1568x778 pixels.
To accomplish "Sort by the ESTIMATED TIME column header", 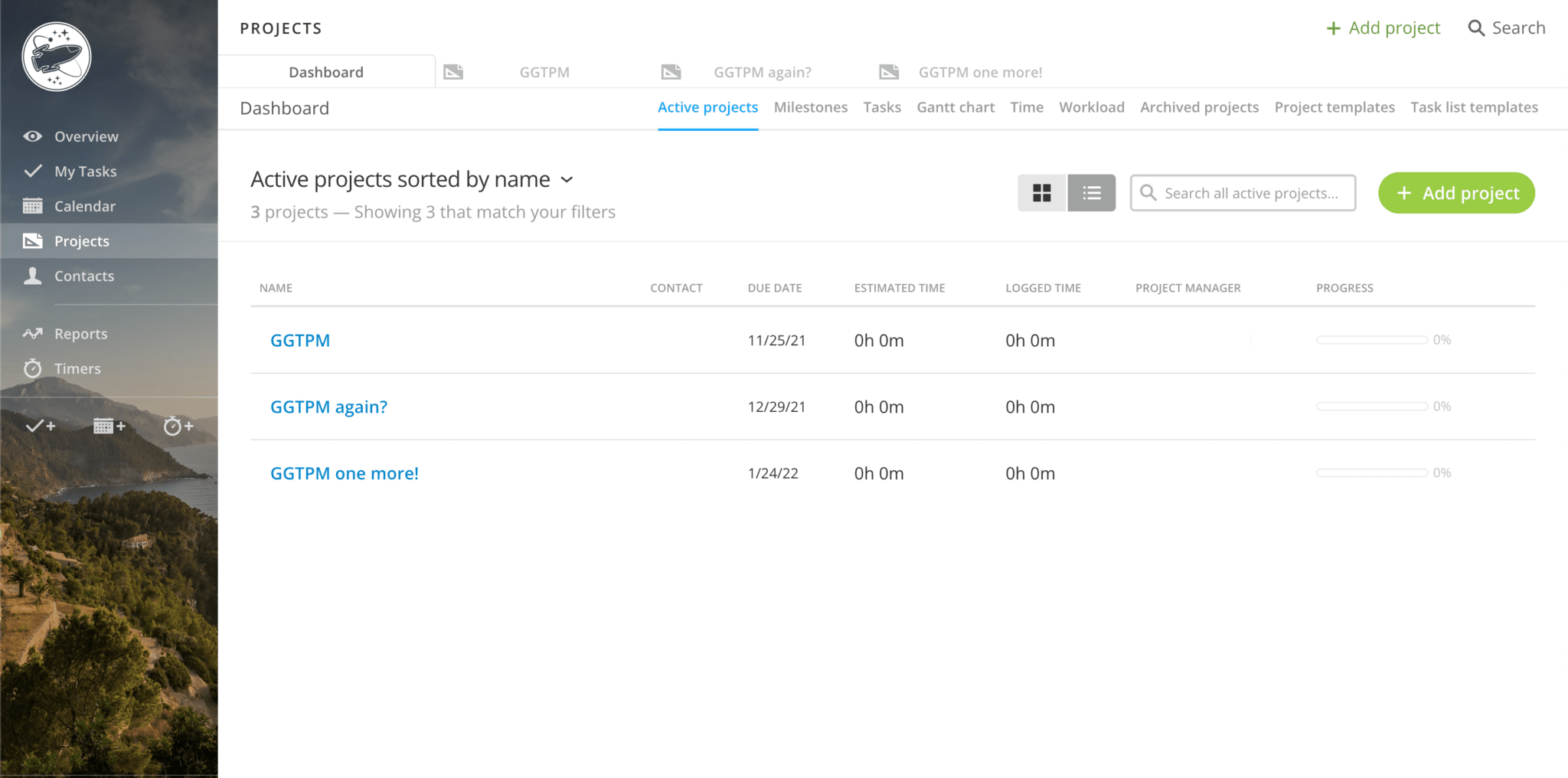I will tap(900, 288).
